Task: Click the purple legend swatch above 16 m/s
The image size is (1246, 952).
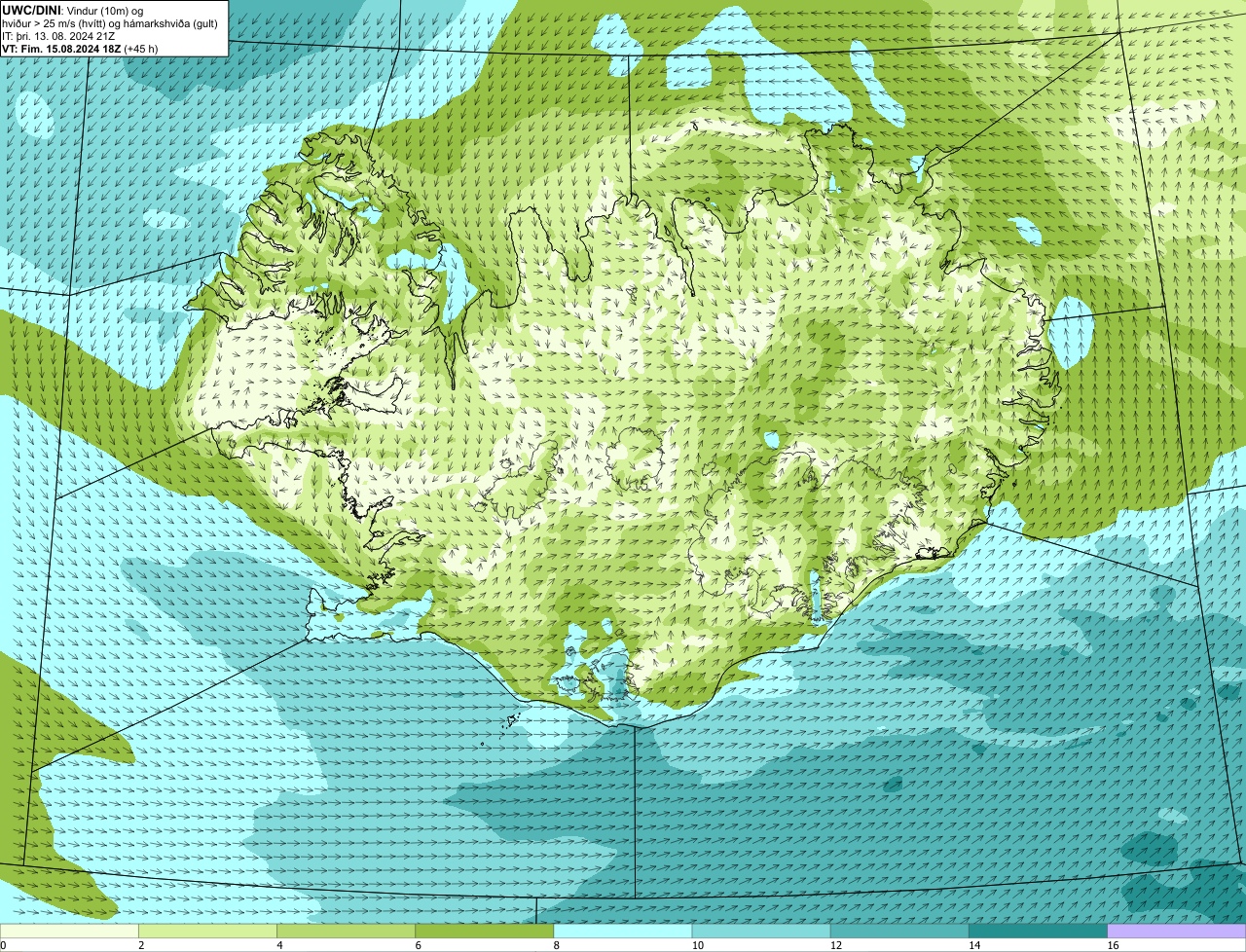Action: point(1177,932)
